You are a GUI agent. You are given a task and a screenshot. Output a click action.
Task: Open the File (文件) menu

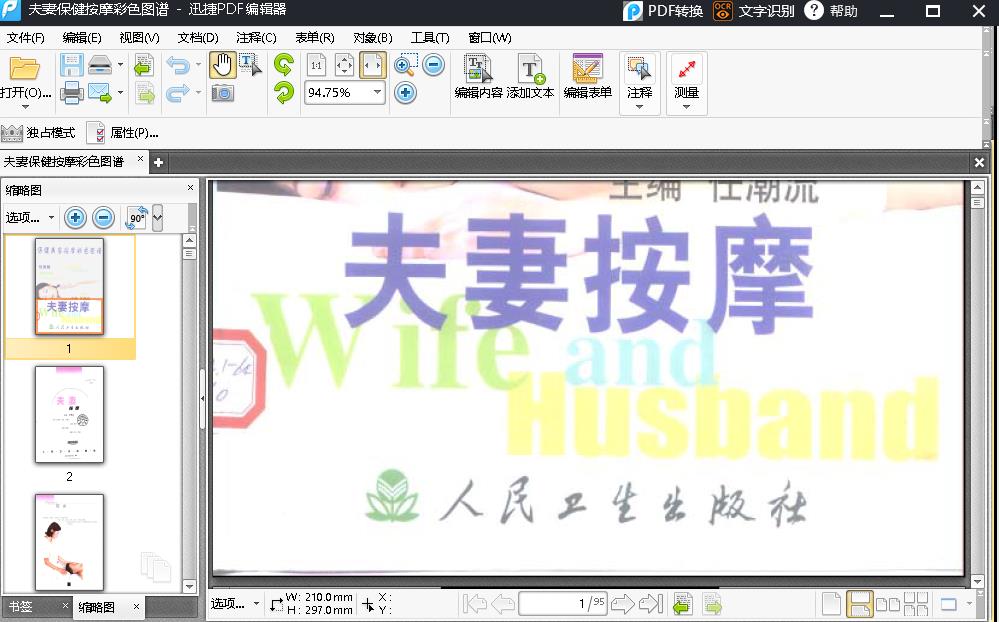point(25,38)
